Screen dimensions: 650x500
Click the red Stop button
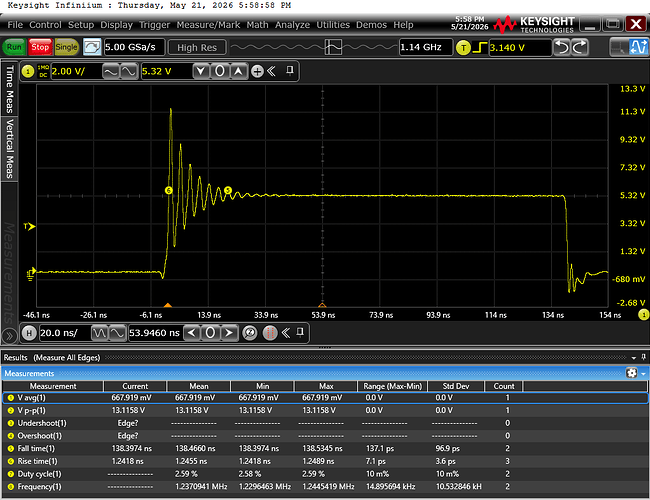(40, 47)
